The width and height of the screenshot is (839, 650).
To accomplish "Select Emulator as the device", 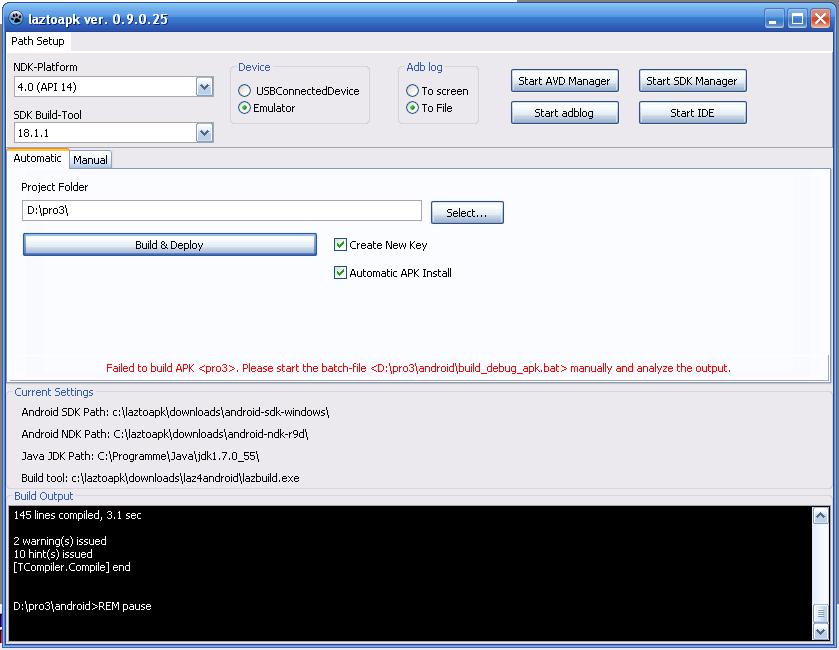I will (x=245, y=108).
